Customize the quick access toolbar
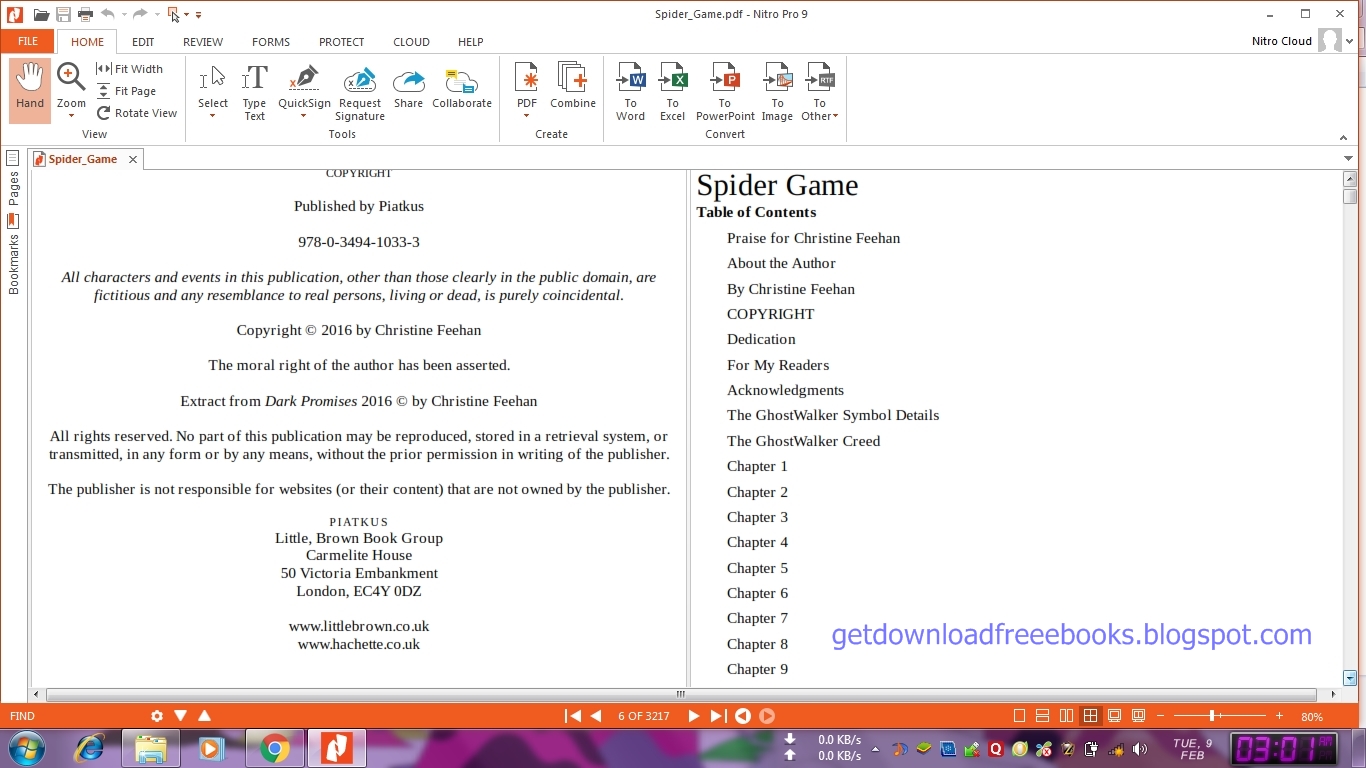 pyautogui.click(x=199, y=15)
